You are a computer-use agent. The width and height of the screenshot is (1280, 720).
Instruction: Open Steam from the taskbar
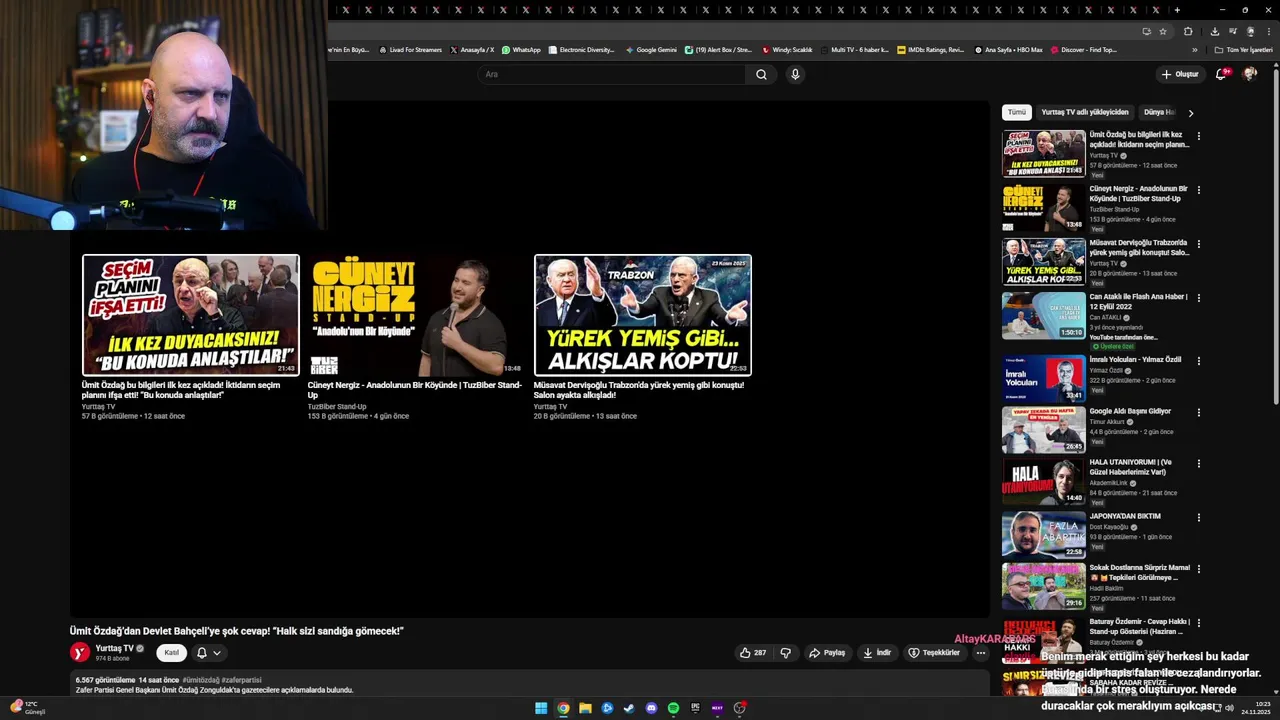[x=629, y=708]
